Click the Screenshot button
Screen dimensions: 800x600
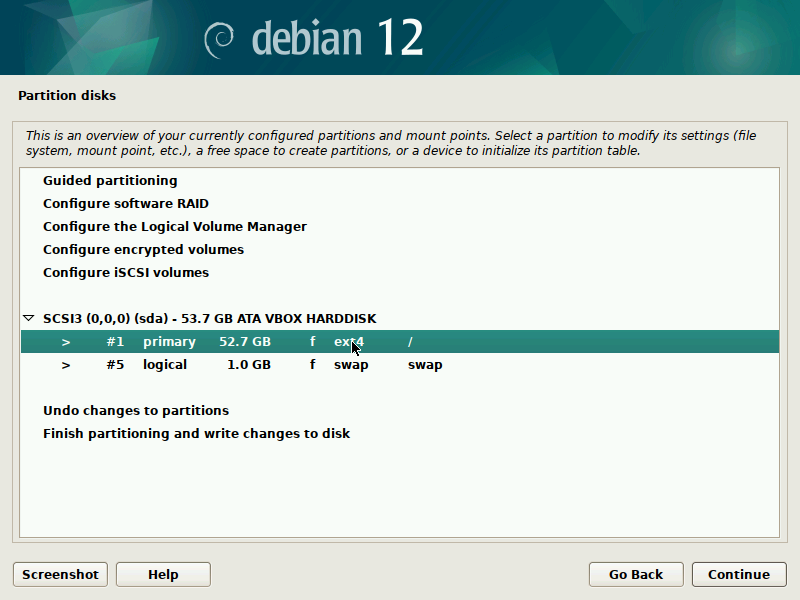pos(60,574)
